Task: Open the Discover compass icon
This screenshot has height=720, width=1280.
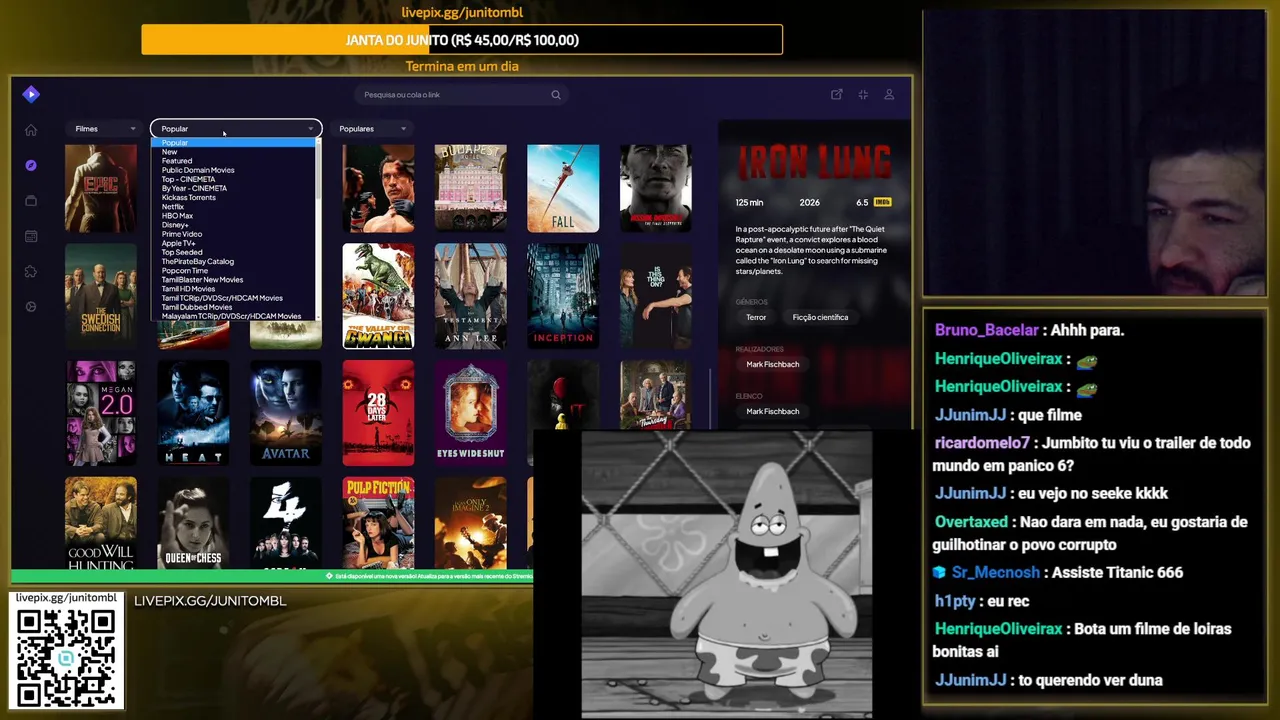Action: click(31, 165)
